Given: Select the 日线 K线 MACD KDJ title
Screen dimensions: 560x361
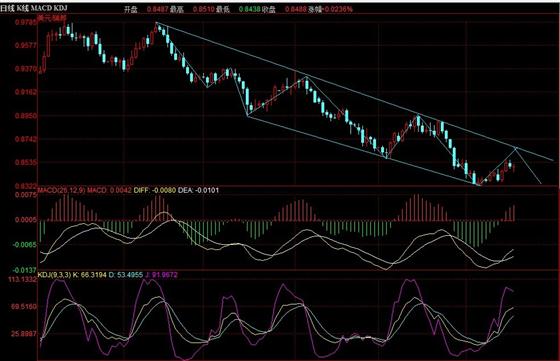Looking at the screenshot, I should [x=33, y=8].
